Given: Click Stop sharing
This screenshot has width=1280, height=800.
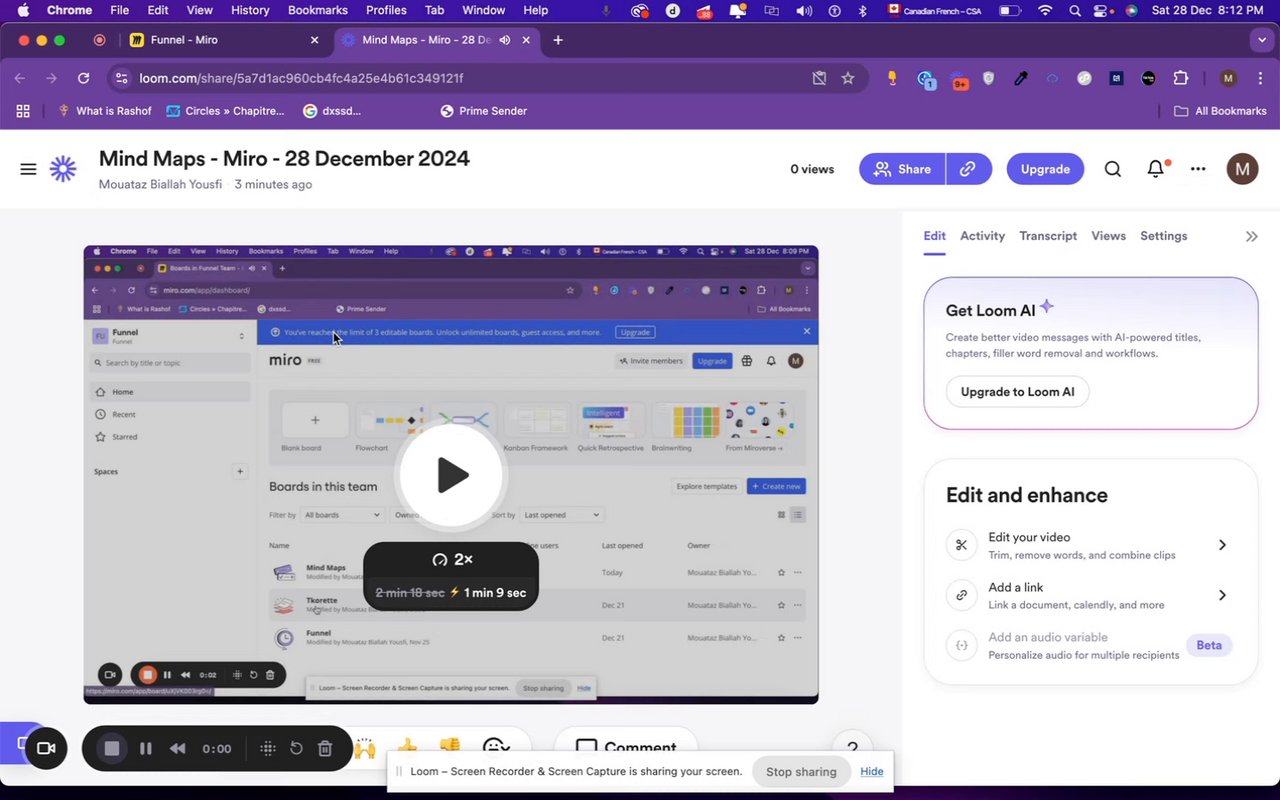Looking at the screenshot, I should [x=801, y=771].
